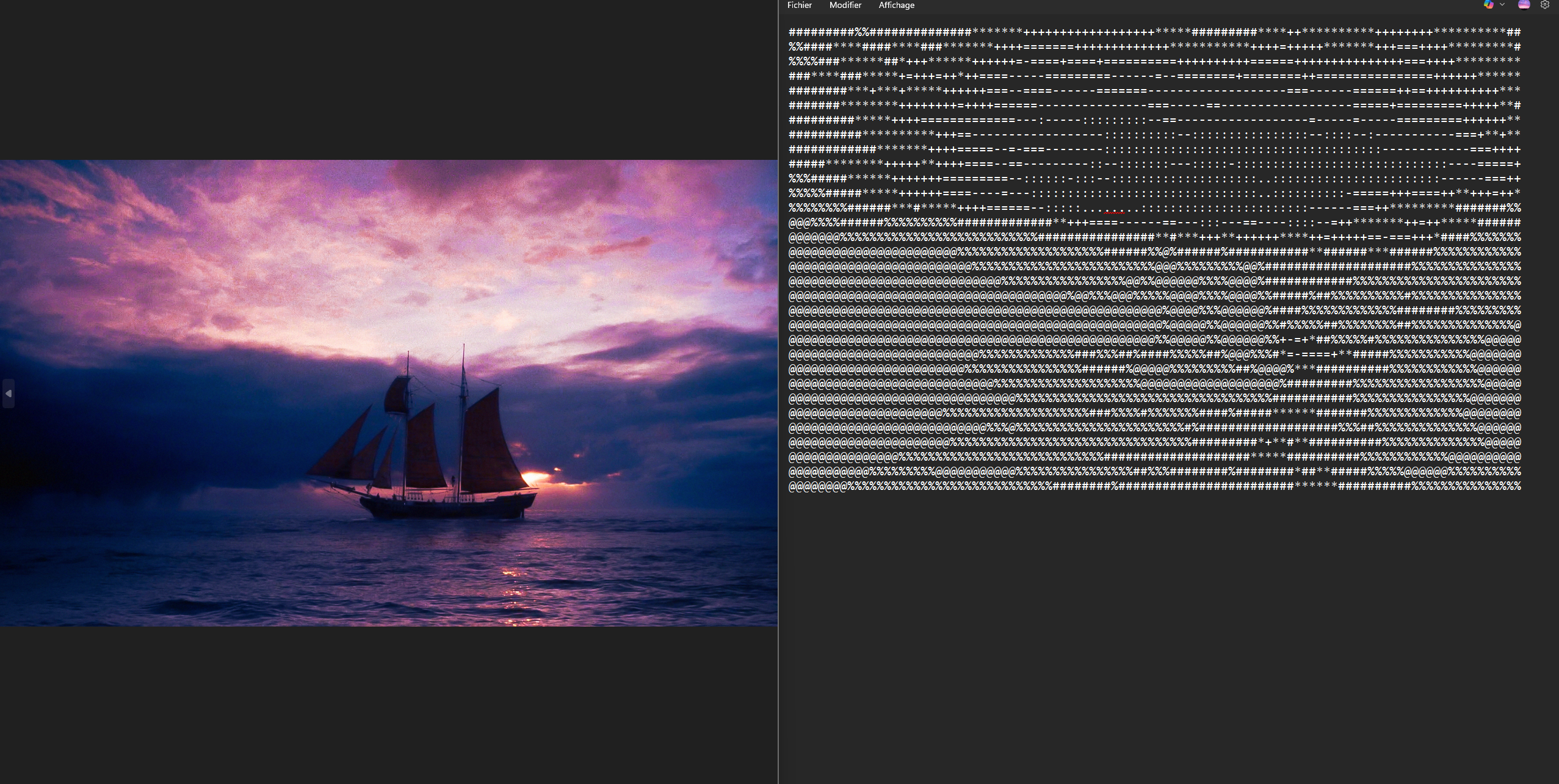The height and width of the screenshot is (784, 1559).
Task: Click the sailing ship photo
Action: (389, 393)
